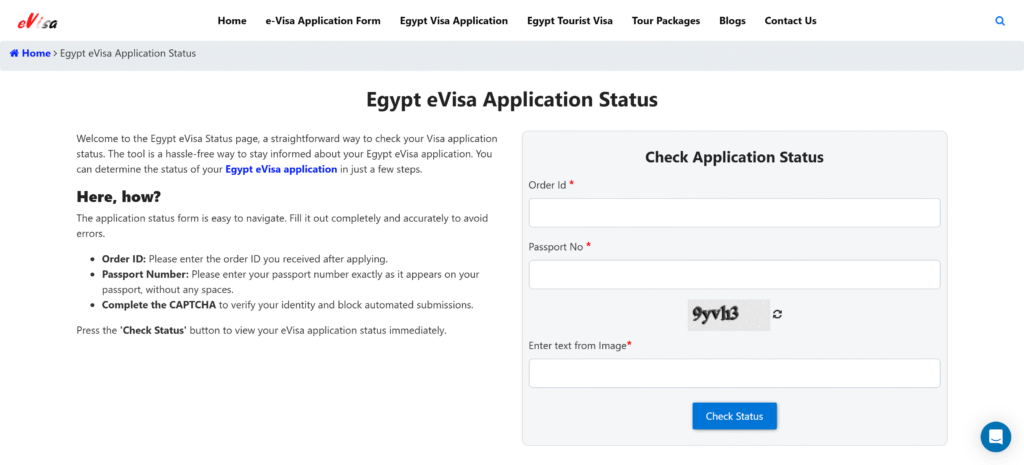The image size is (1024, 465).
Task: Click the Home breadcrumb link
Action: 35,53
